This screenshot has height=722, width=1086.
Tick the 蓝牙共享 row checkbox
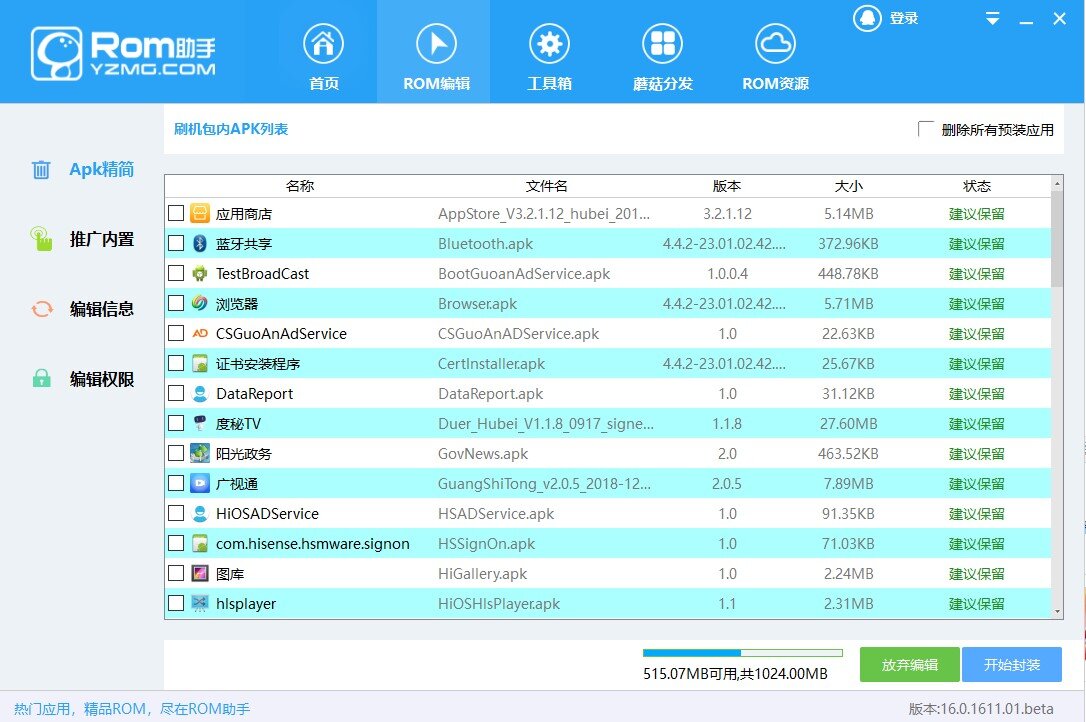(176, 243)
